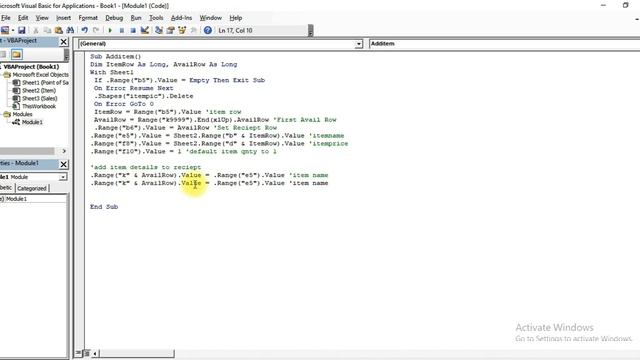Select Sheet2 (Item) in project tree
Viewport: 640px width, 360px height.
point(39,91)
